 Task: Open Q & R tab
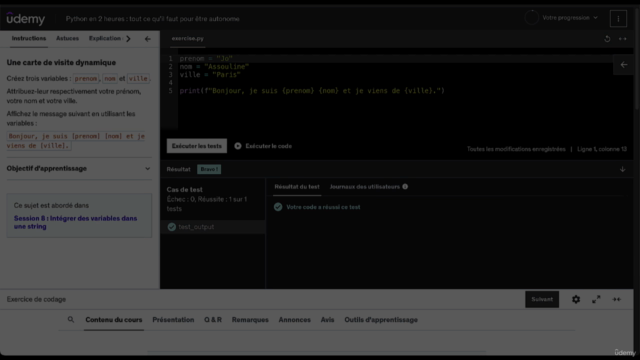pos(213,320)
